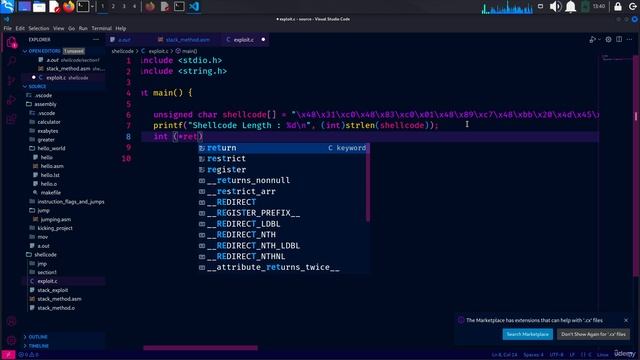Click Don't Show Again for .cx files
This screenshot has height=360, width=640.
click(593, 334)
